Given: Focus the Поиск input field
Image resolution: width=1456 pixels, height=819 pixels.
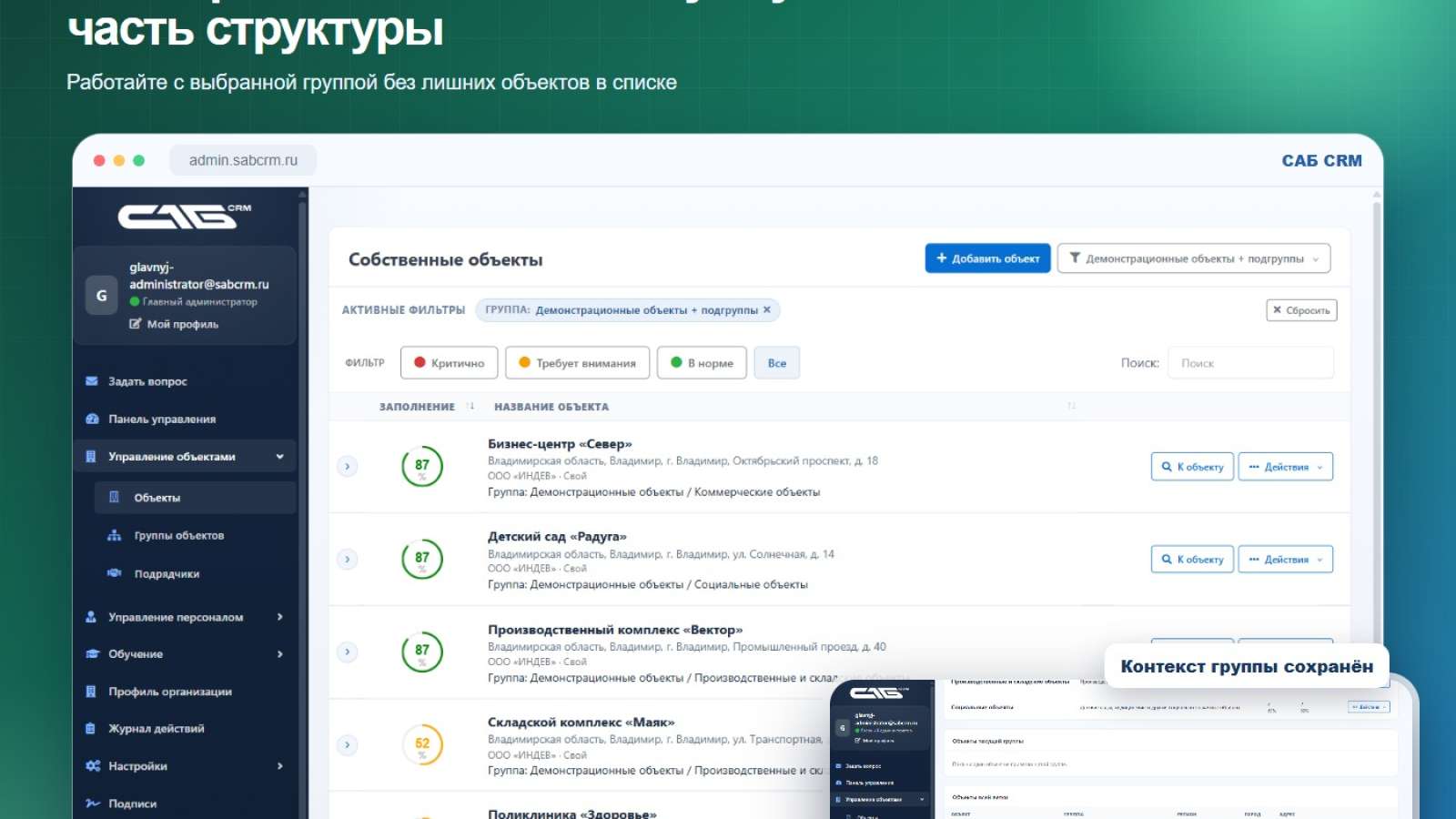Looking at the screenshot, I should click(1250, 362).
